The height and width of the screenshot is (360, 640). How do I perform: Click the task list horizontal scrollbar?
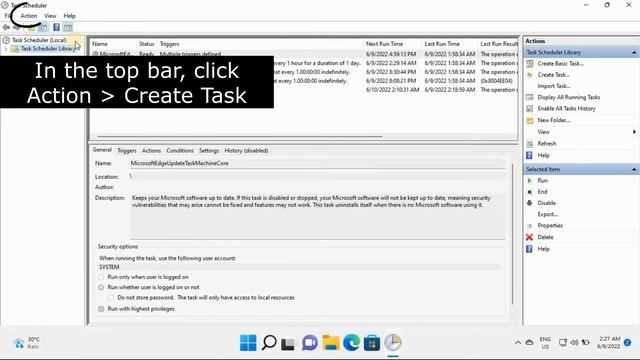pos(240,136)
